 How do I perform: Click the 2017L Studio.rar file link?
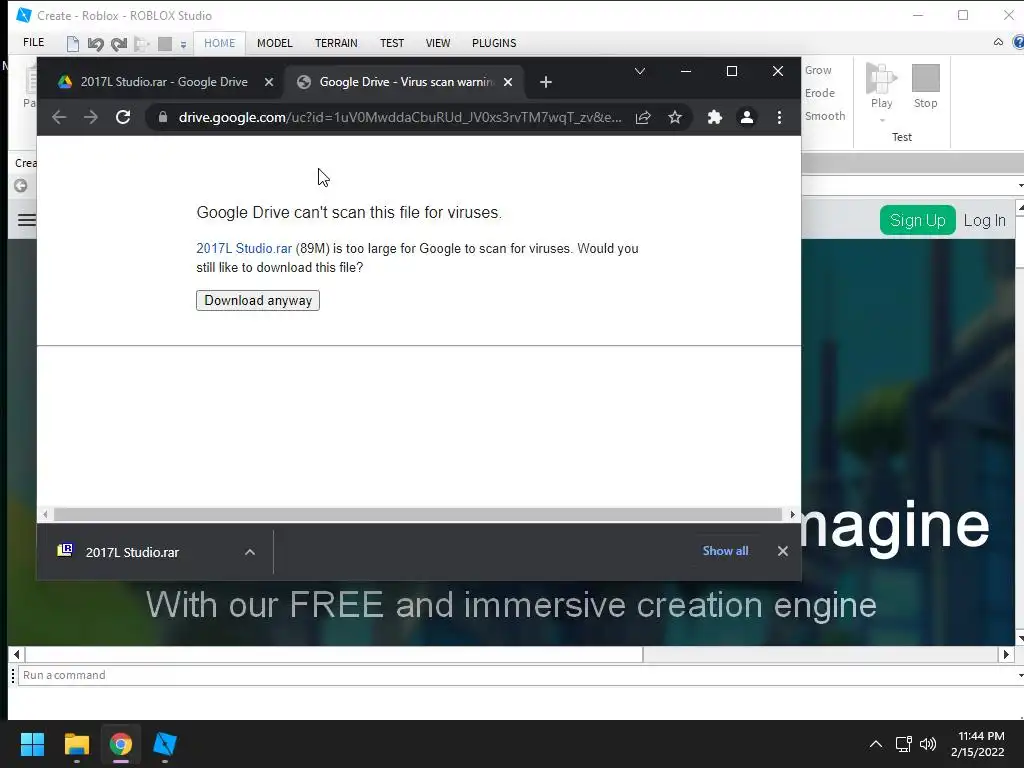pos(244,248)
